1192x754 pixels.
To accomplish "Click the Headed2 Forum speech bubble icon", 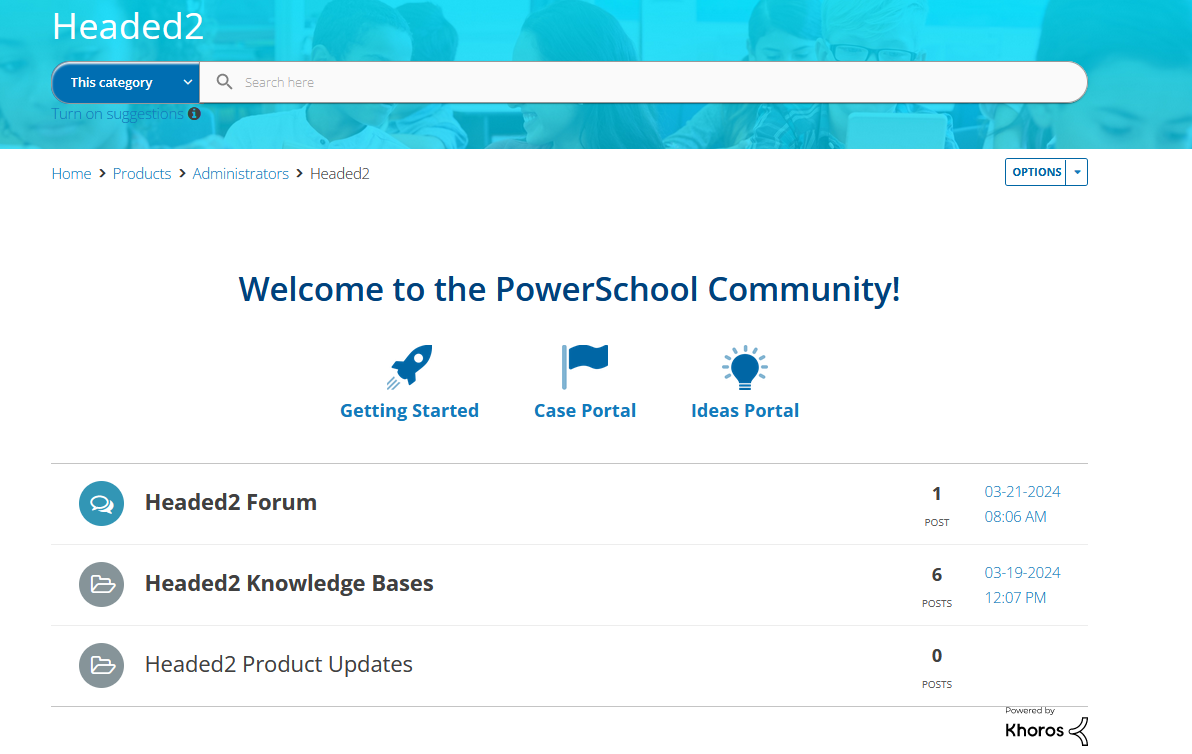I will pyautogui.click(x=101, y=503).
